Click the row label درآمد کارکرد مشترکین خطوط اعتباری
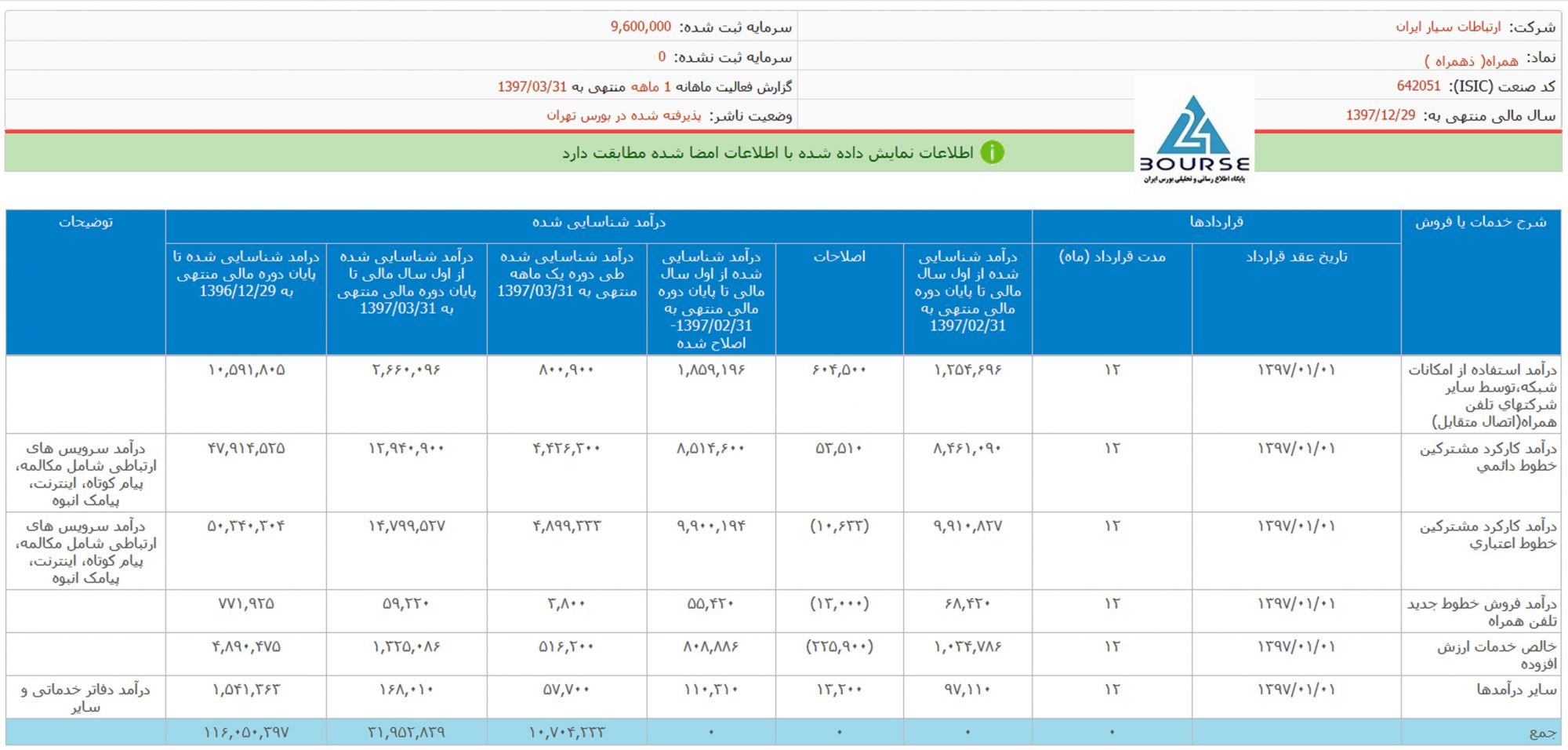Image resolution: width=1568 pixels, height=750 pixels. [x=1488, y=534]
